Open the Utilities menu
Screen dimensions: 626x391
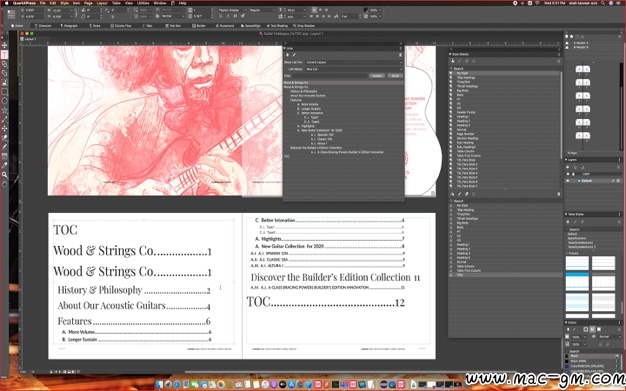[143, 3]
